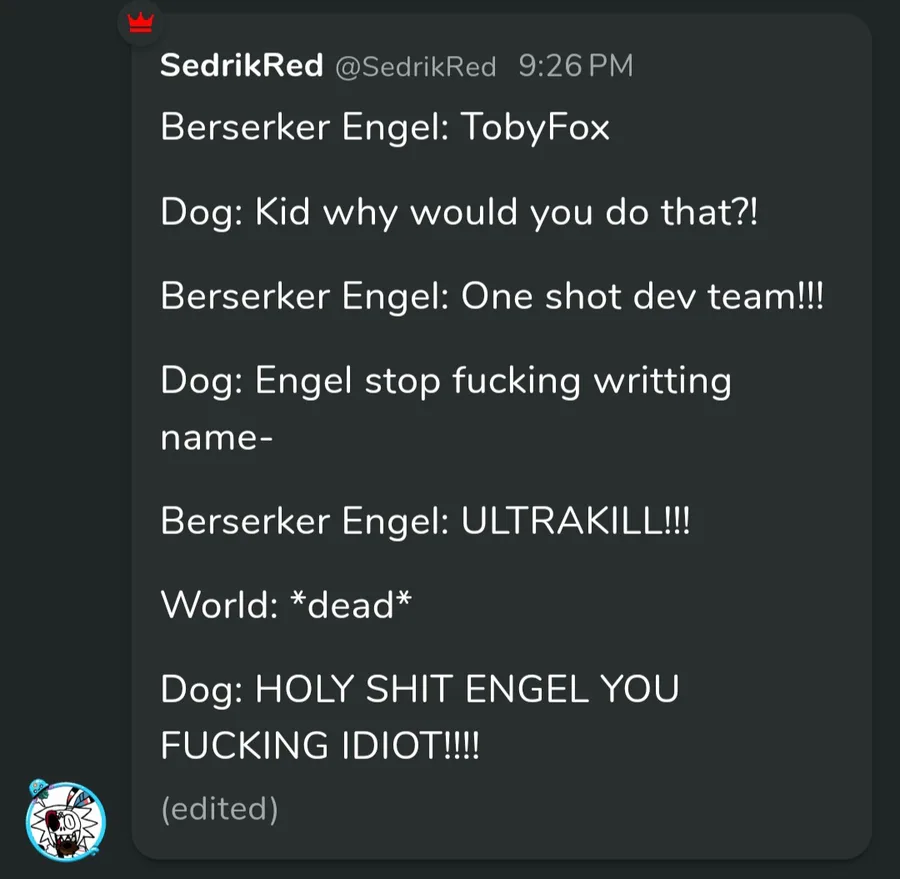900x879 pixels.
Task: Select the "Berserker Engel: TobyFox" line
Action: point(385,127)
